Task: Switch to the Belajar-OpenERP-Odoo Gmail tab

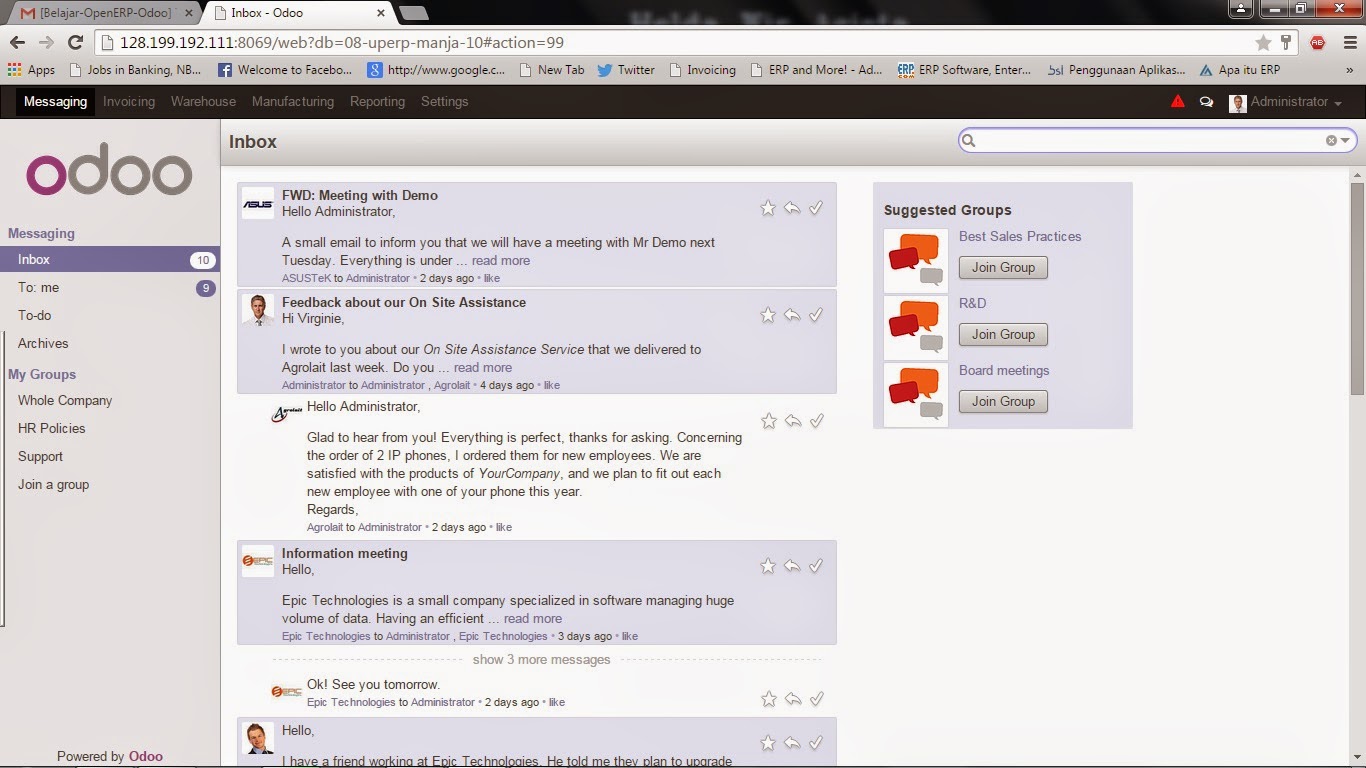Action: (107, 13)
